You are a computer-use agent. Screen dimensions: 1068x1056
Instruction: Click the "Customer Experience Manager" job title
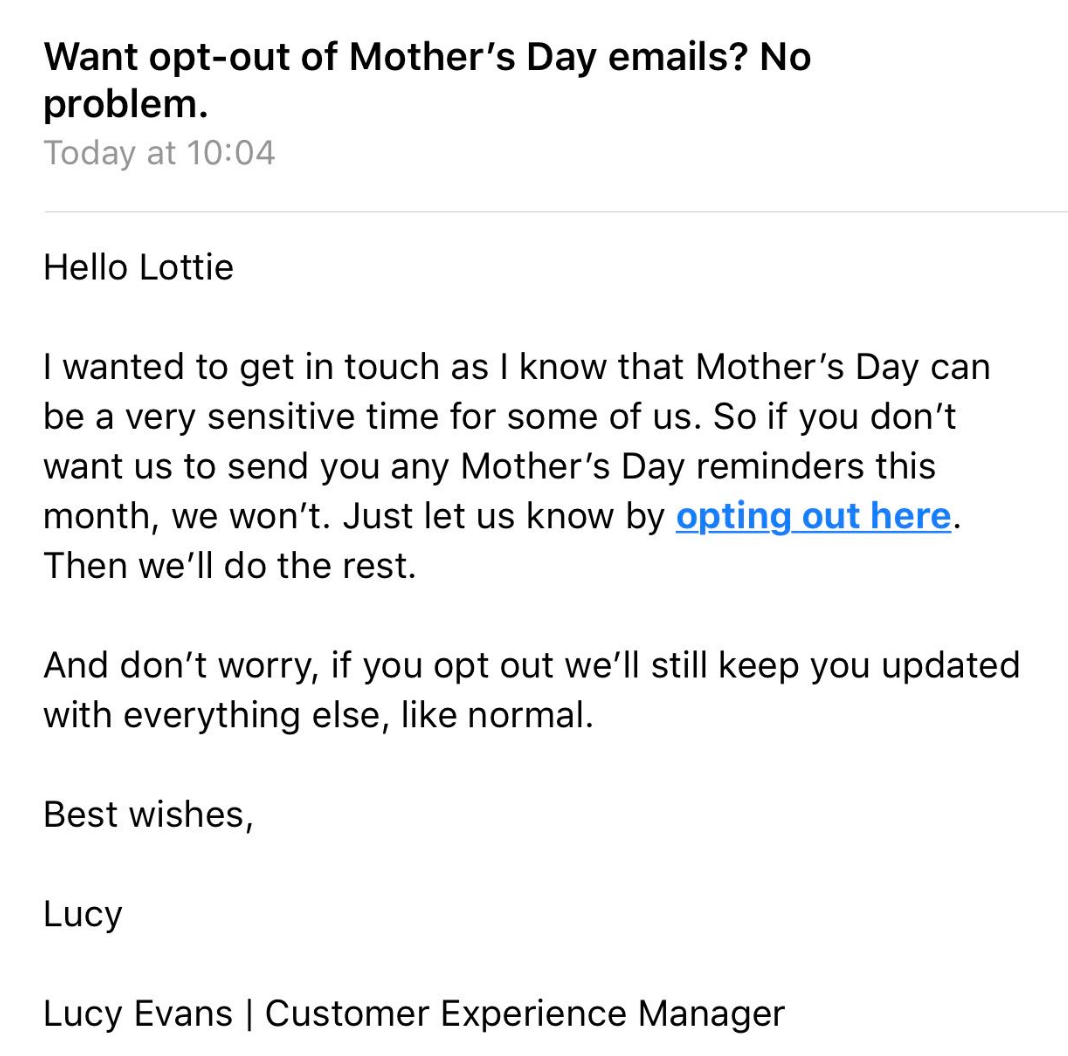(524, 1014)
